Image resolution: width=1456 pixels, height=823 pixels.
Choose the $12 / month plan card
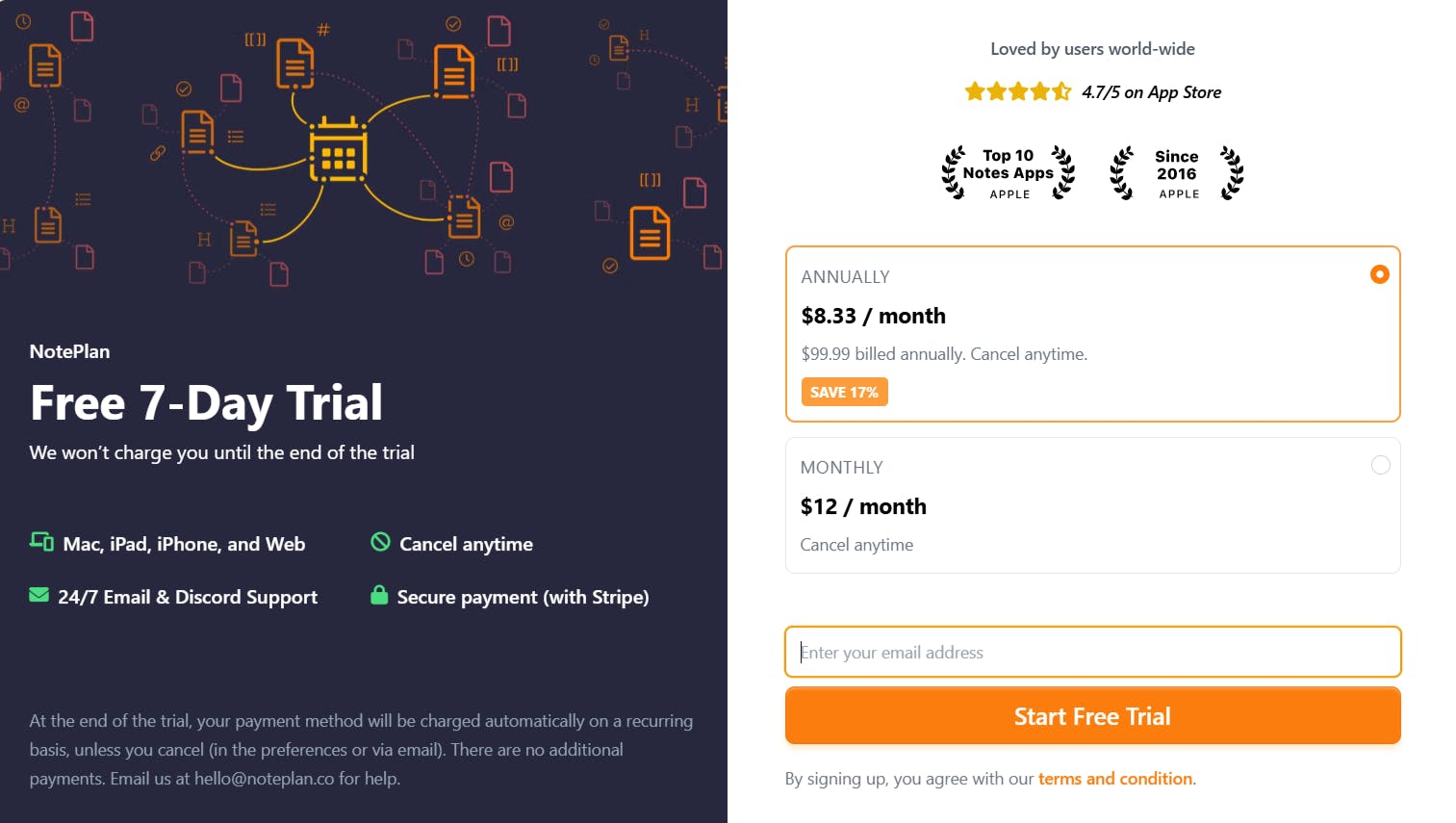pyautogui.click(x=1092, y=505)
